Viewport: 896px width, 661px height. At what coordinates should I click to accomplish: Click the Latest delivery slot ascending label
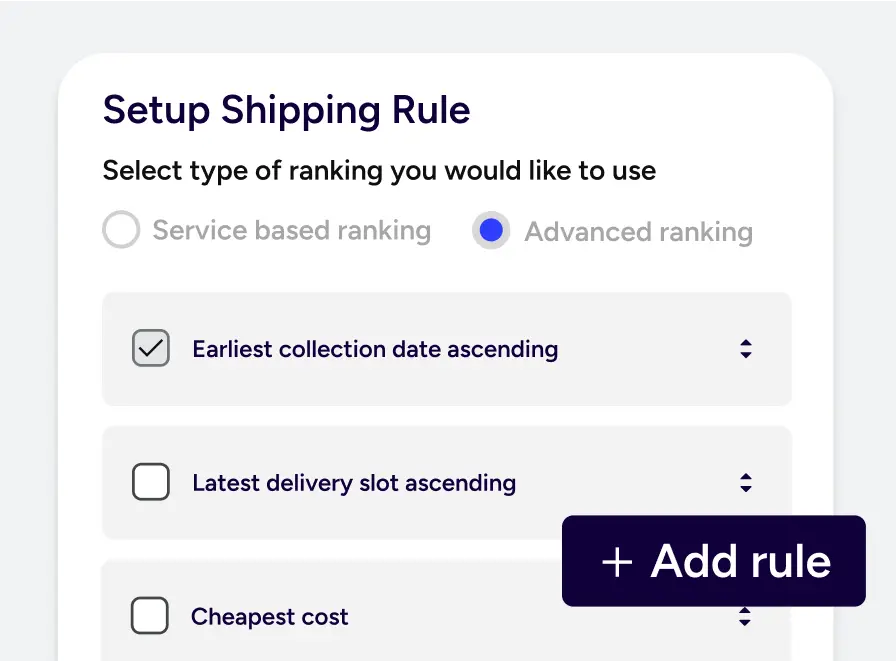tap(354, 483)
